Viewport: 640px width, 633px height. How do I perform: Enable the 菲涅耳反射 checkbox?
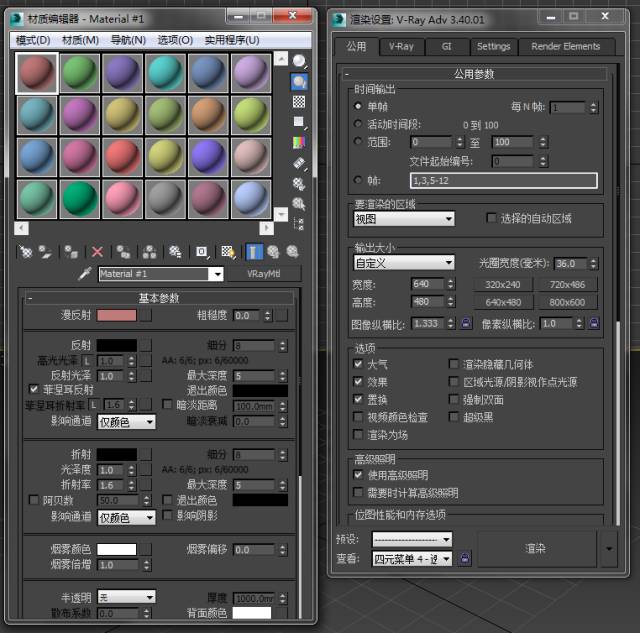pyautogui.click(x=33, y=389)
